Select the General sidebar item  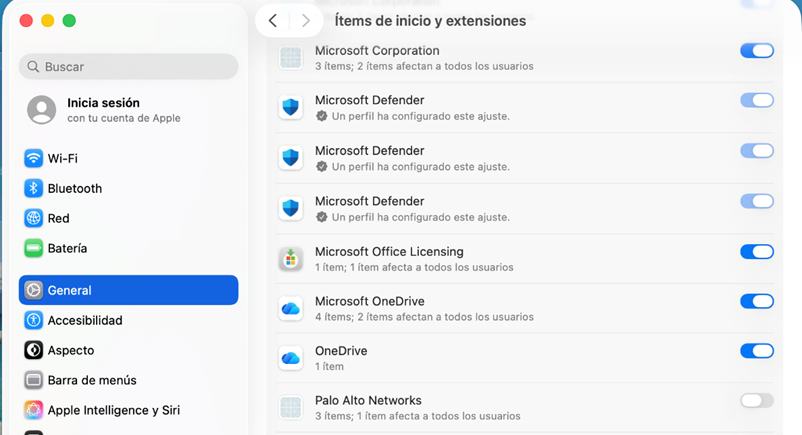[x=128, y=290]
